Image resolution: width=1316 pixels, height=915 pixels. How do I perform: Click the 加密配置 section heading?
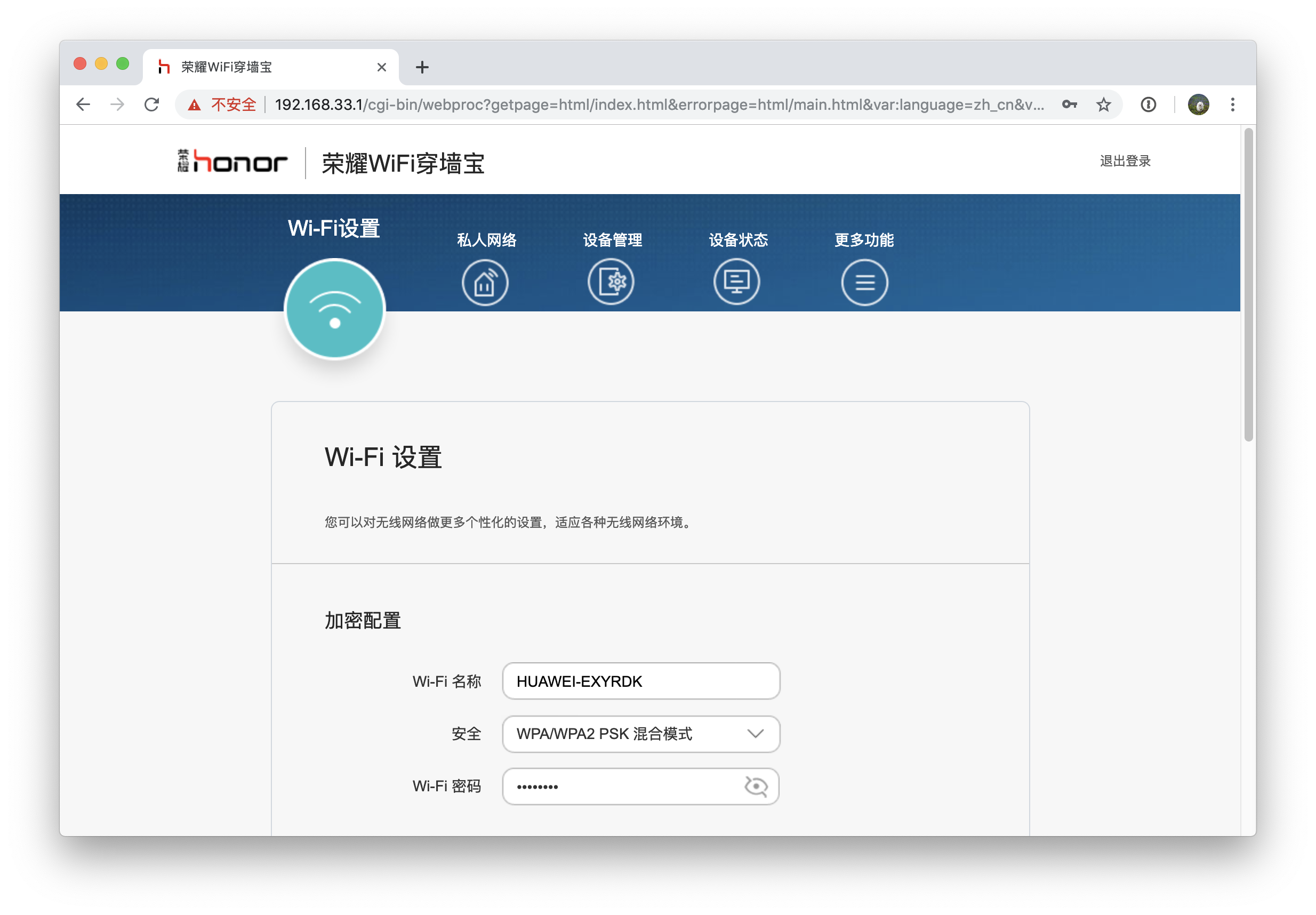[363, 620]
